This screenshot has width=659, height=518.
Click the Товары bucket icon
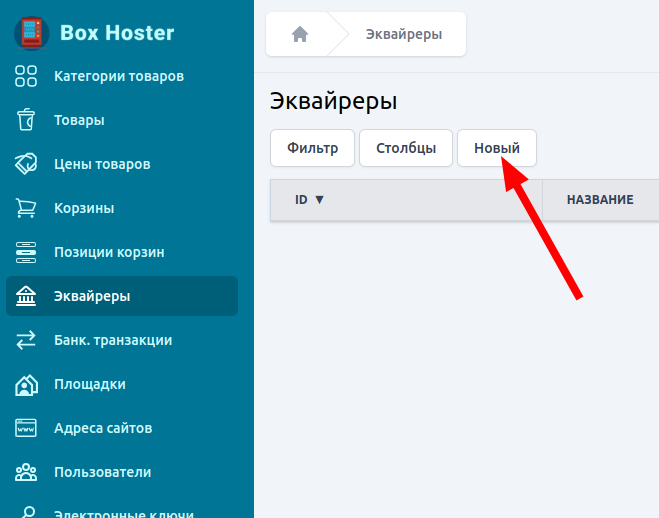26,120
